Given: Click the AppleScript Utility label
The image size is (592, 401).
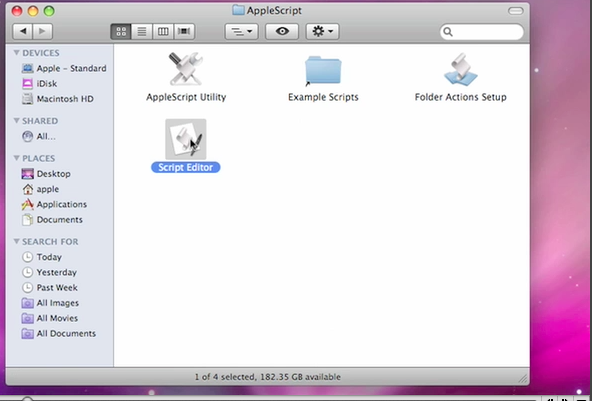Looking at the screenshot, I should [x=186, y=97].
